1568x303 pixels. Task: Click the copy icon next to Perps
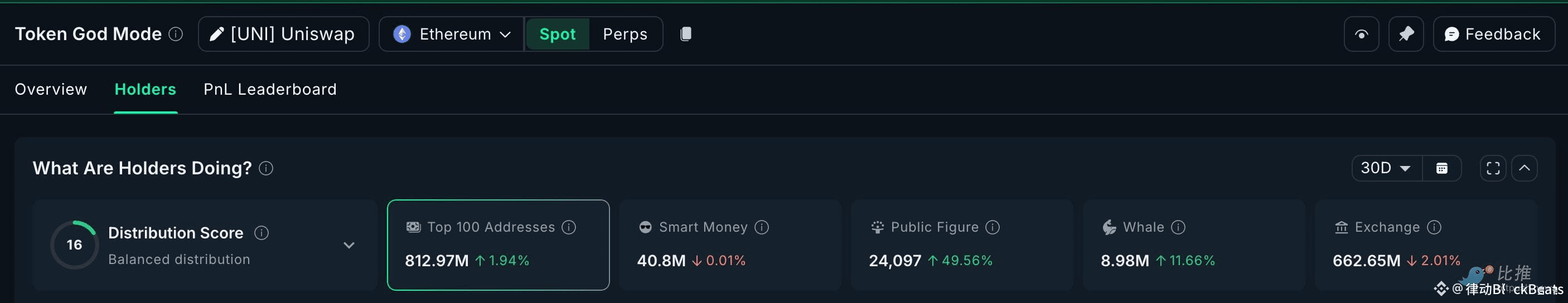pyautogui.click(x=685, y=34)
